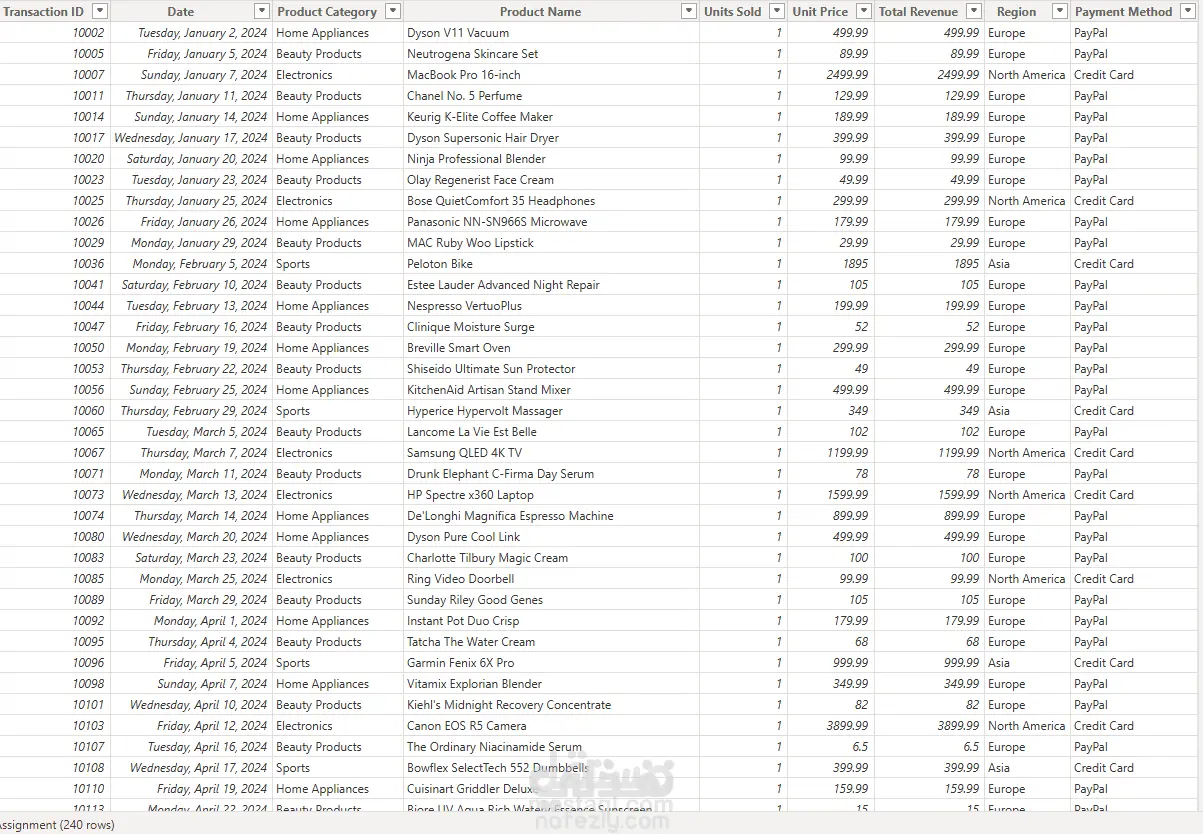Open the Product Name filter dropdown

point(689,11)
